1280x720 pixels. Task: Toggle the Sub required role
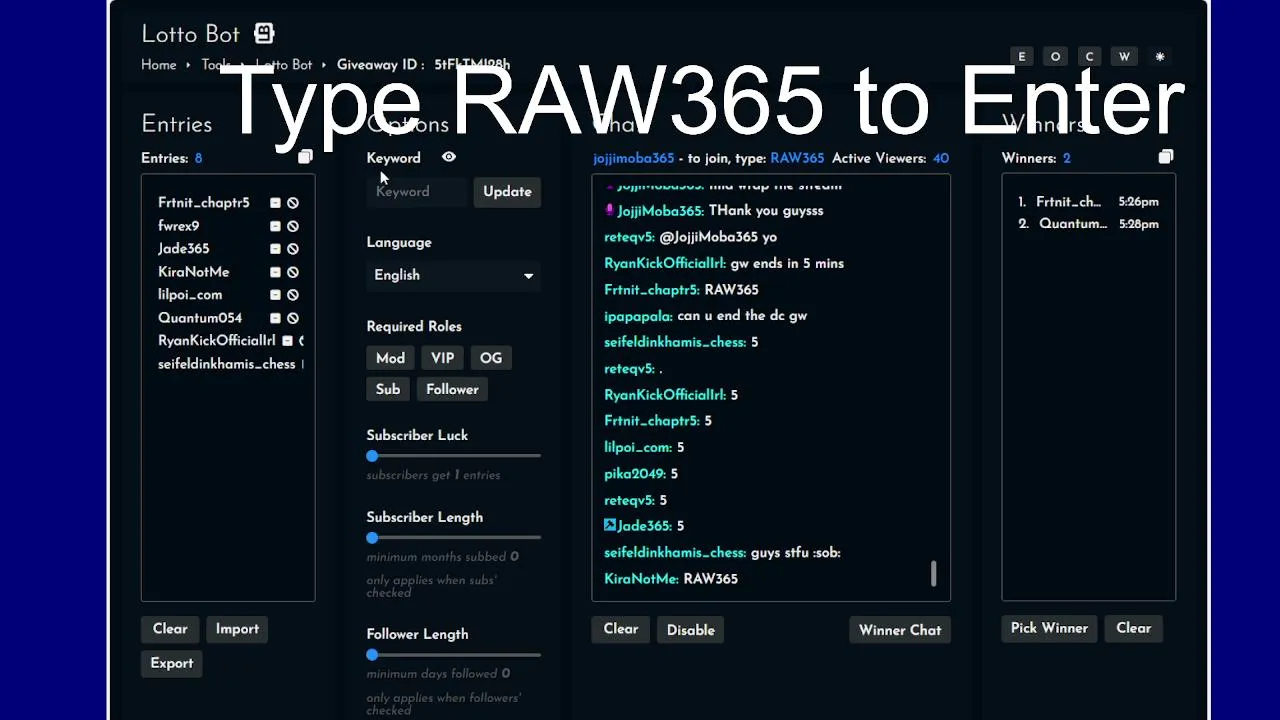(388, 389)
